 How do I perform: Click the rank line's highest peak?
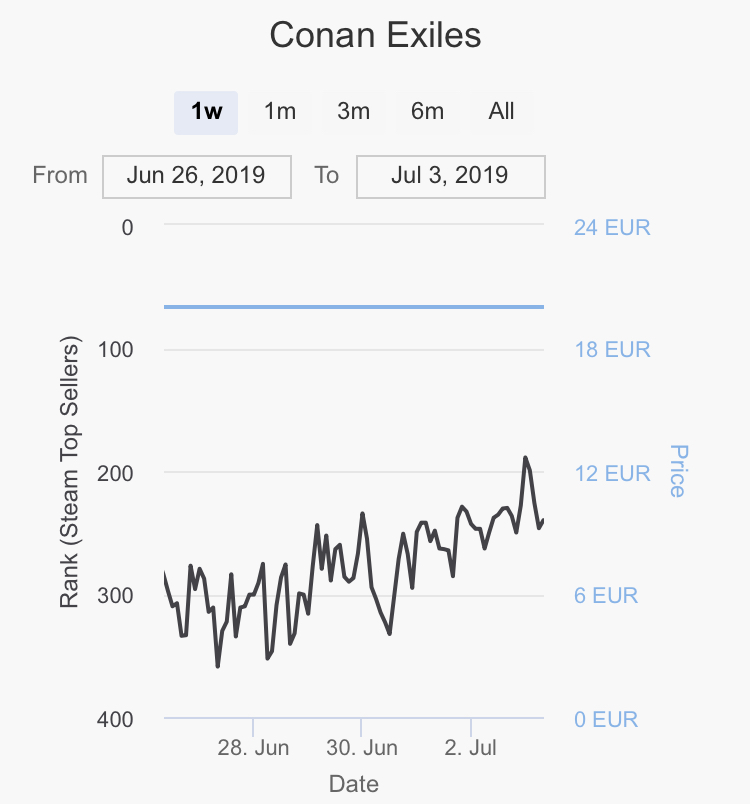pos(525,458)
